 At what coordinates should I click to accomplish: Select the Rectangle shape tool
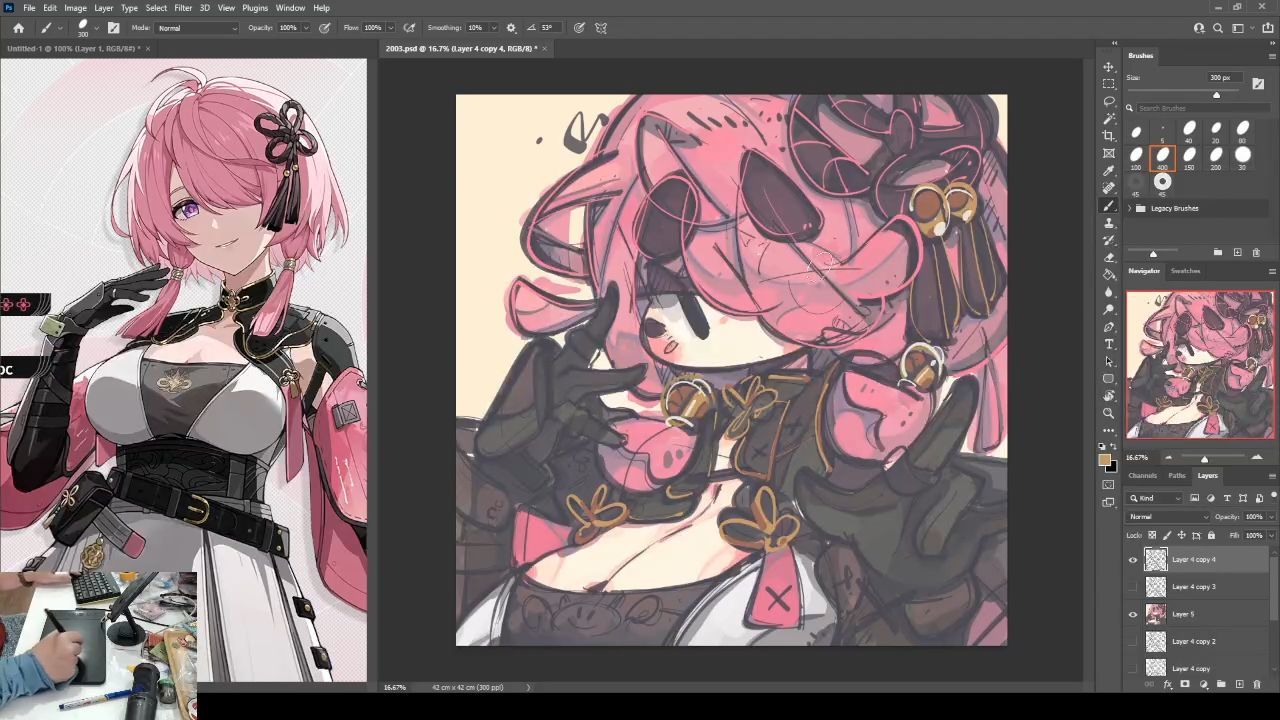[x=1109, y=379]
